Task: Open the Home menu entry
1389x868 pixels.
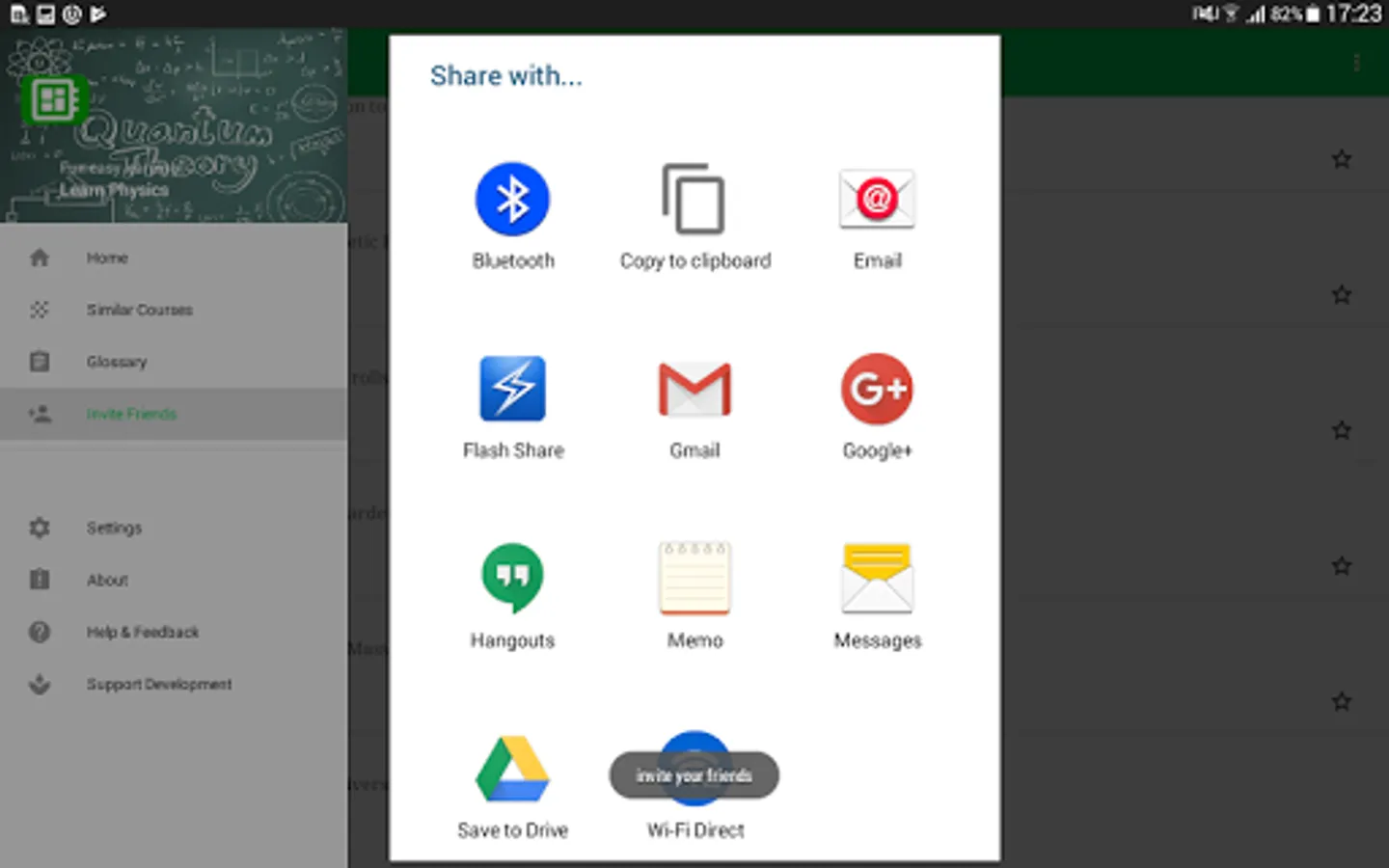Action: (x=174, y=258)
